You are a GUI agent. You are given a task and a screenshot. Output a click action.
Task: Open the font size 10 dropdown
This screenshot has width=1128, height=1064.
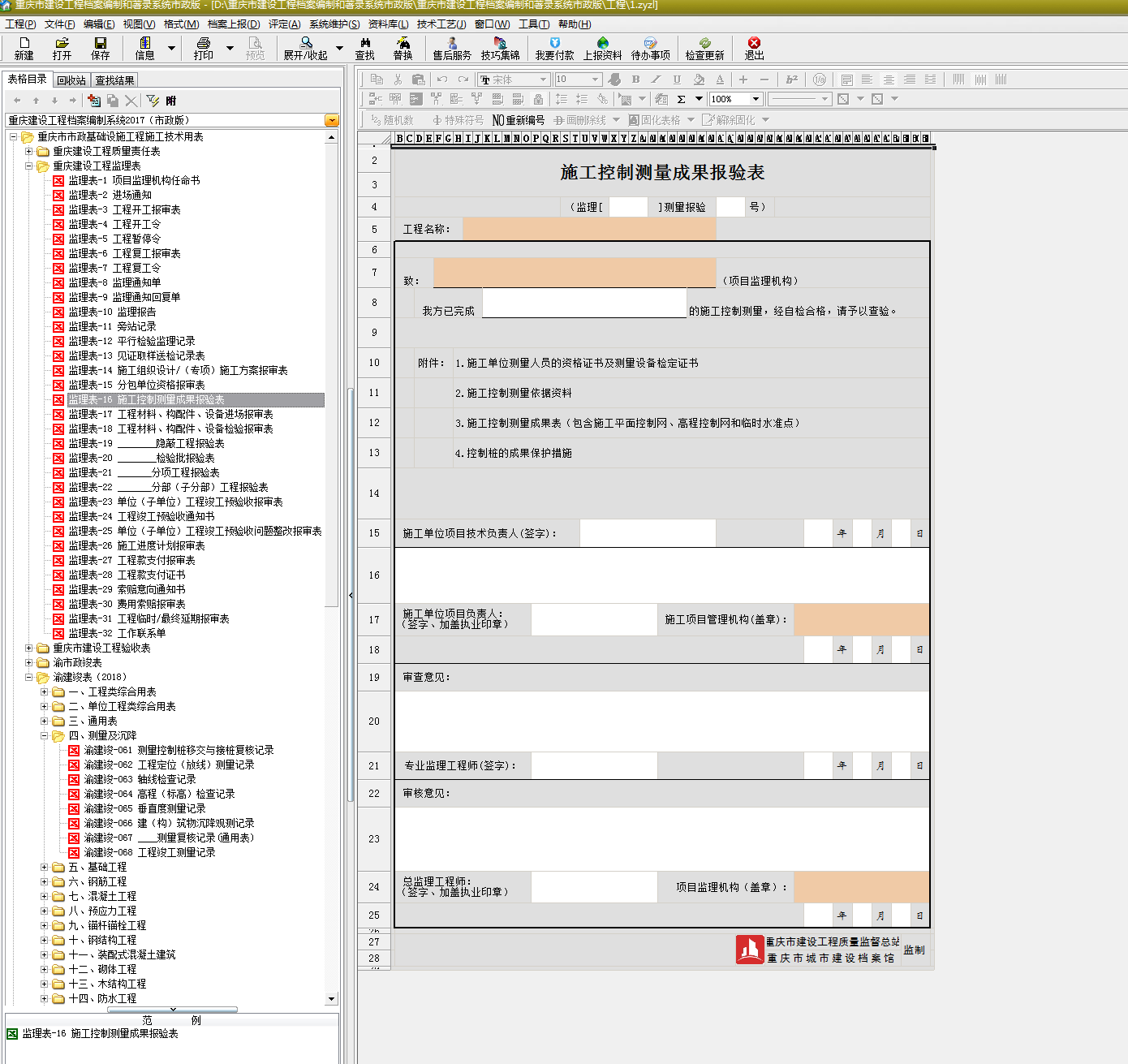pyautogui.click(x=595, y=80)
